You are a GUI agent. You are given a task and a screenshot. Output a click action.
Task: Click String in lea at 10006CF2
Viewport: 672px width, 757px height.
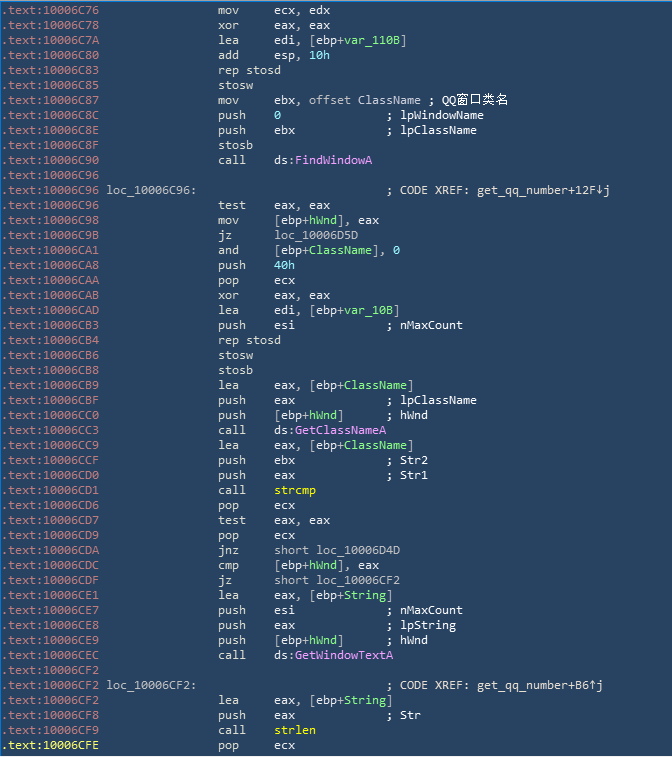365,701
